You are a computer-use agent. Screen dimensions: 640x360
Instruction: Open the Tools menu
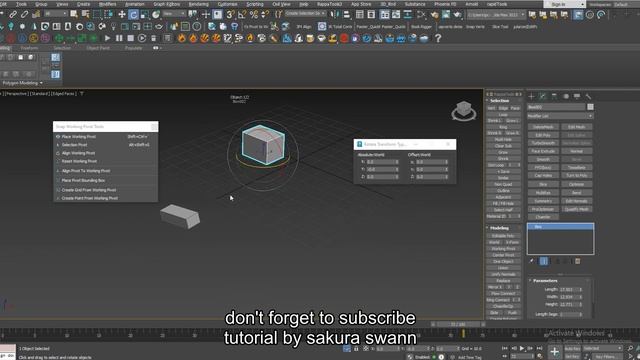tap(21, 4)
